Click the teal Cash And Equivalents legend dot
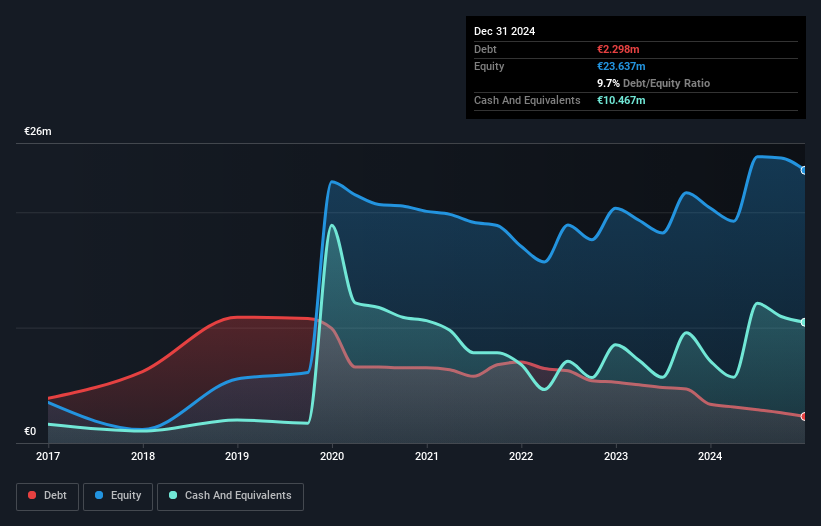 (x=173, y=495)
